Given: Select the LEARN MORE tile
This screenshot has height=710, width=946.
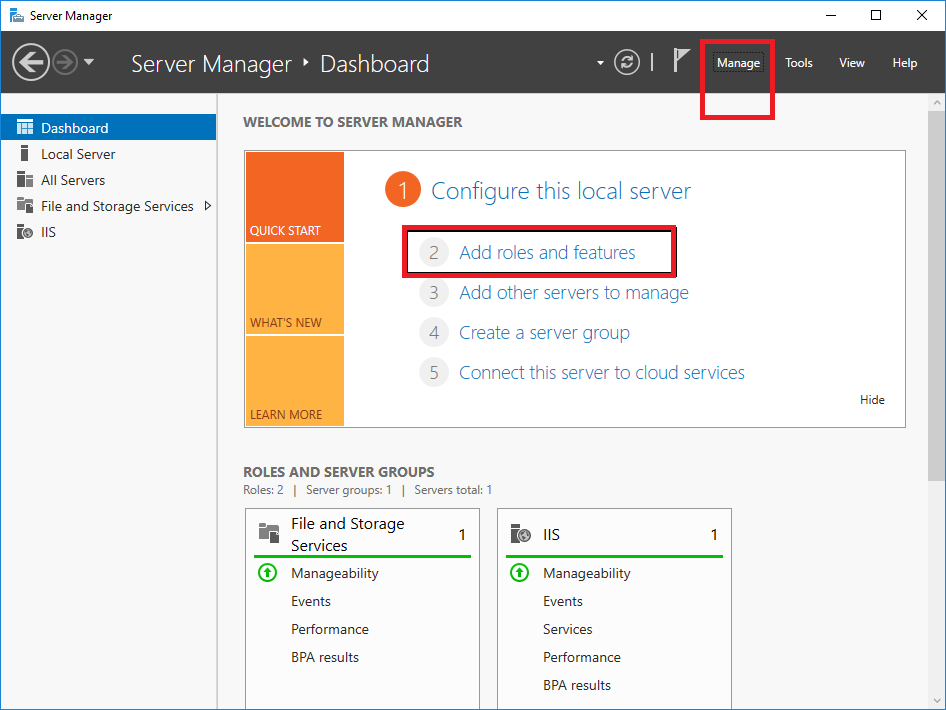Looking at the screenshot, I should (294, 381).
